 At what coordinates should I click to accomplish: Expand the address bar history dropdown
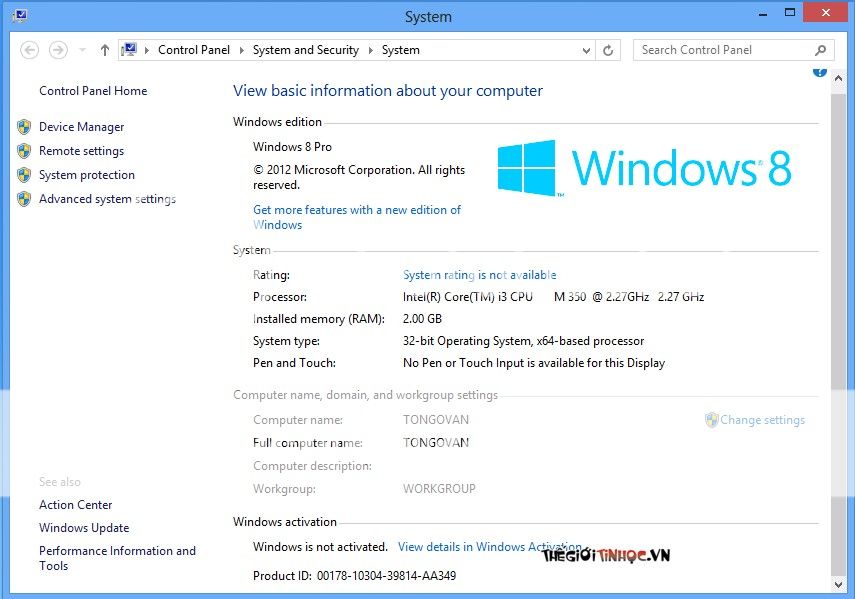[585, 50]
